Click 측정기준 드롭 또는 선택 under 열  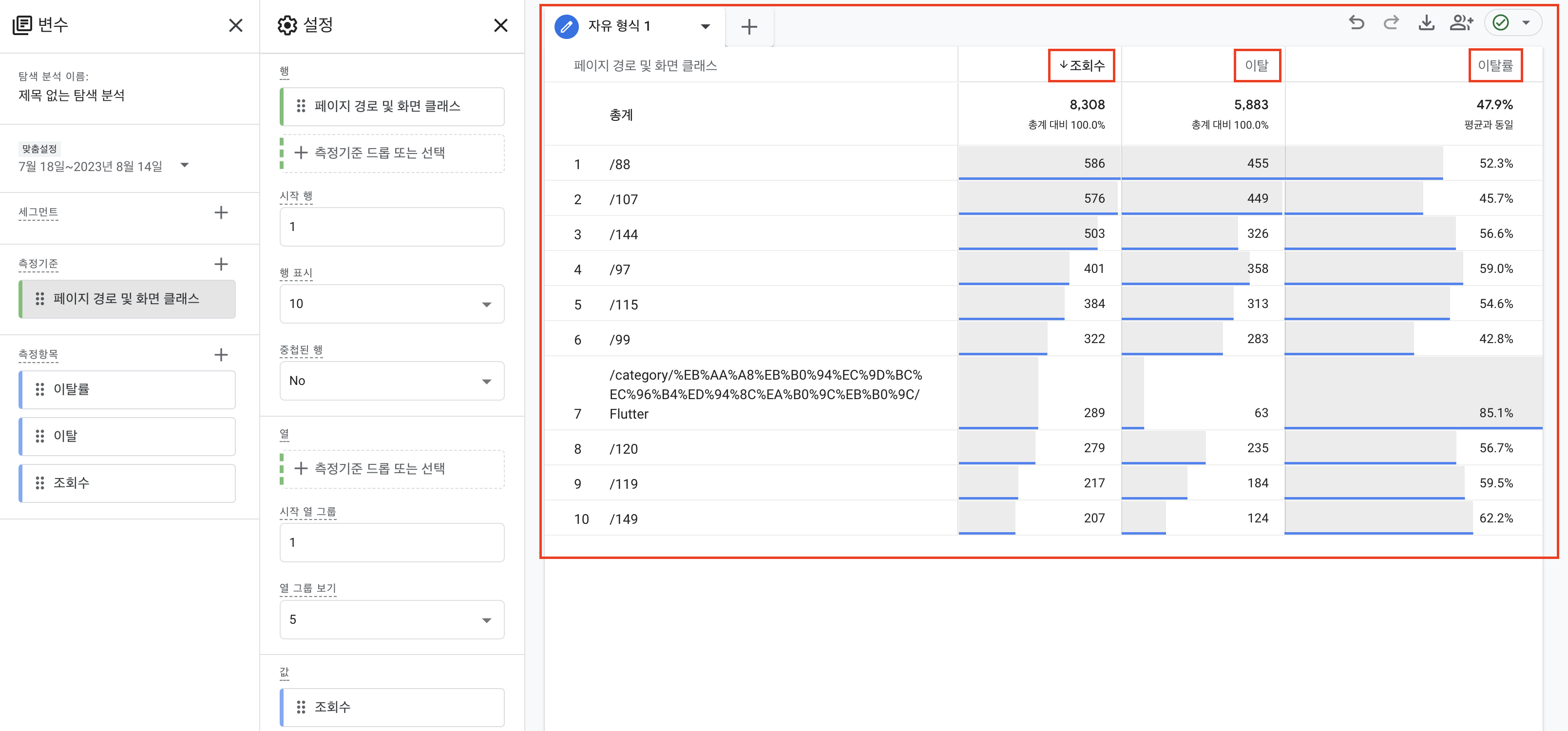(391, 469)
